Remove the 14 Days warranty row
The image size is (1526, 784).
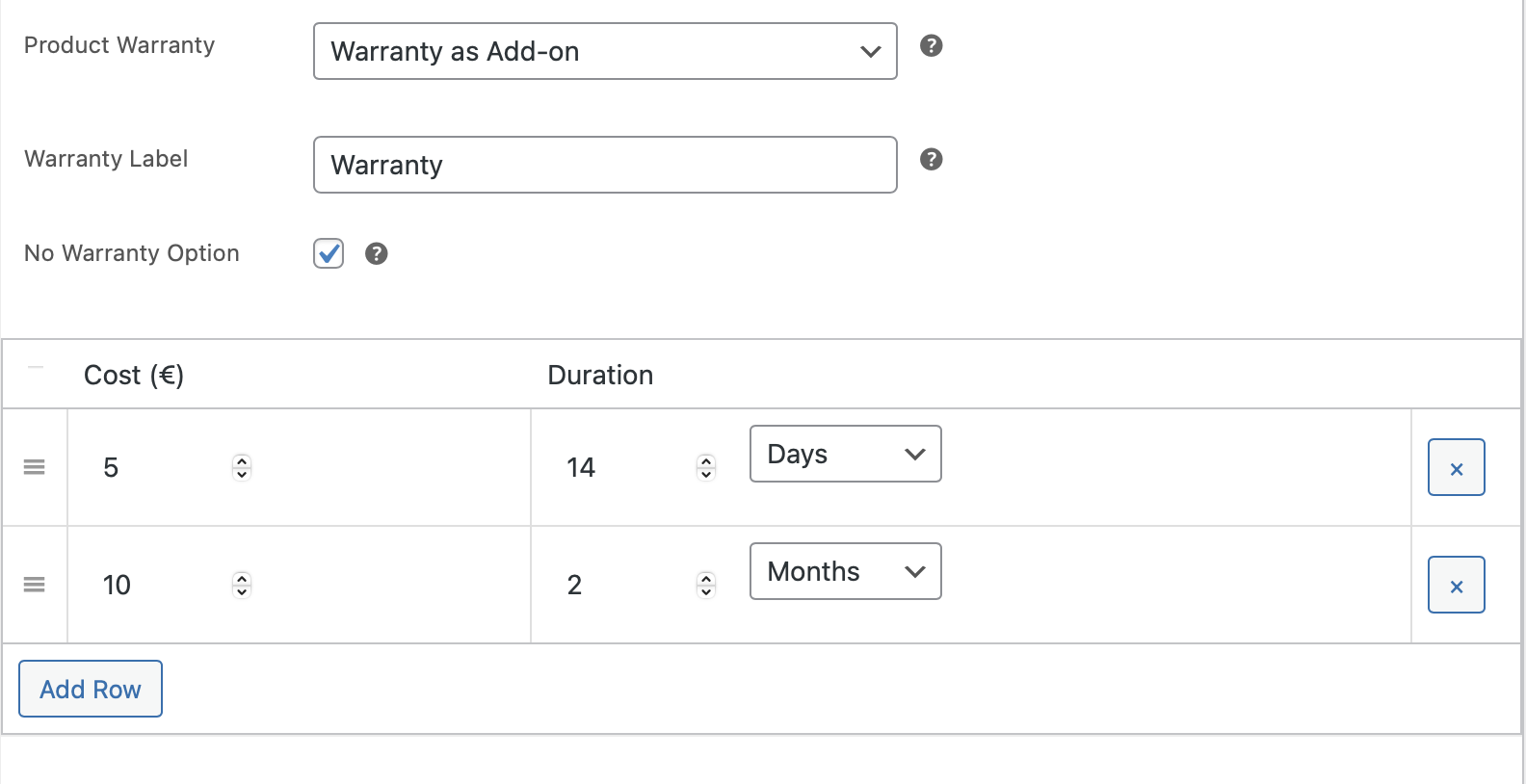tap(1456, 468)
